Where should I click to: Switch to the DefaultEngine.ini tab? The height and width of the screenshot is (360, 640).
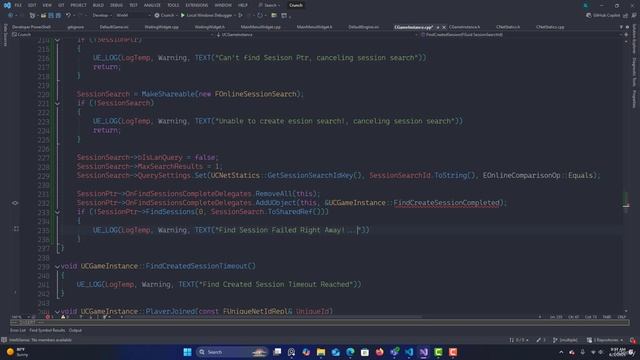pos(364,27)
